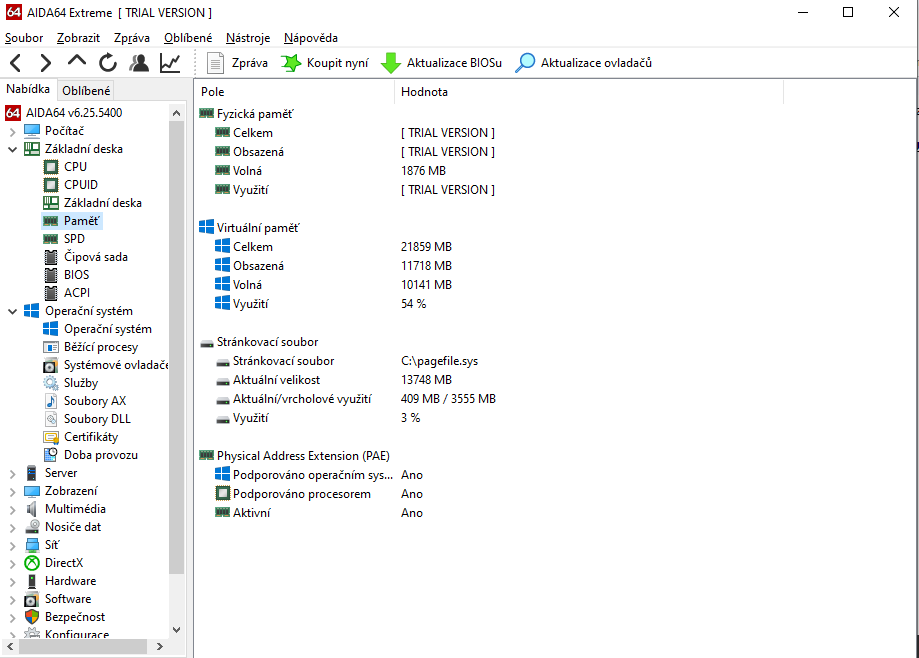Image resolution: width=919 pixels, height=658 pixels.
Task: Open the Nástroje menu
Action: [248, 38]
